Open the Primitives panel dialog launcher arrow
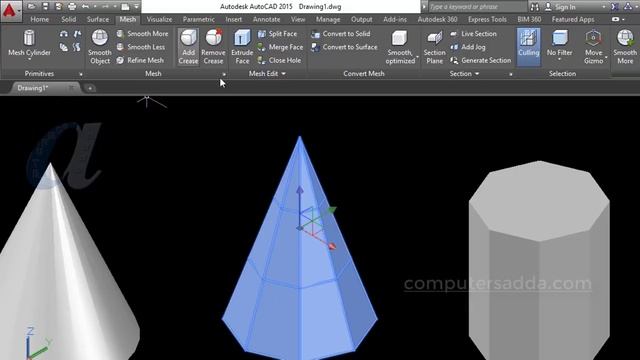Screen dimensions: 640x360 click(81, 74)
